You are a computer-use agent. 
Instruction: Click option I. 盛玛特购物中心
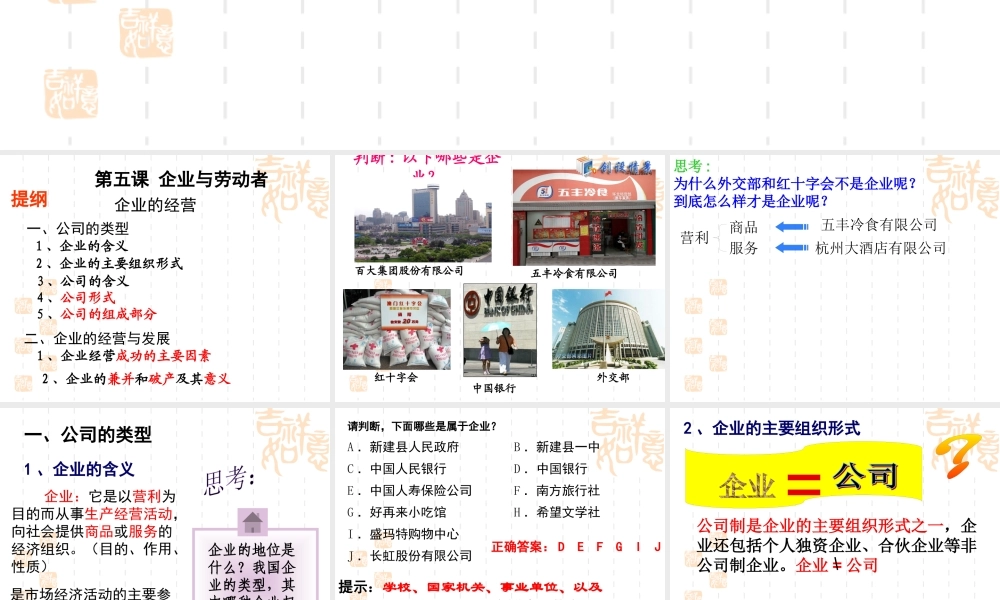(403, 534)
